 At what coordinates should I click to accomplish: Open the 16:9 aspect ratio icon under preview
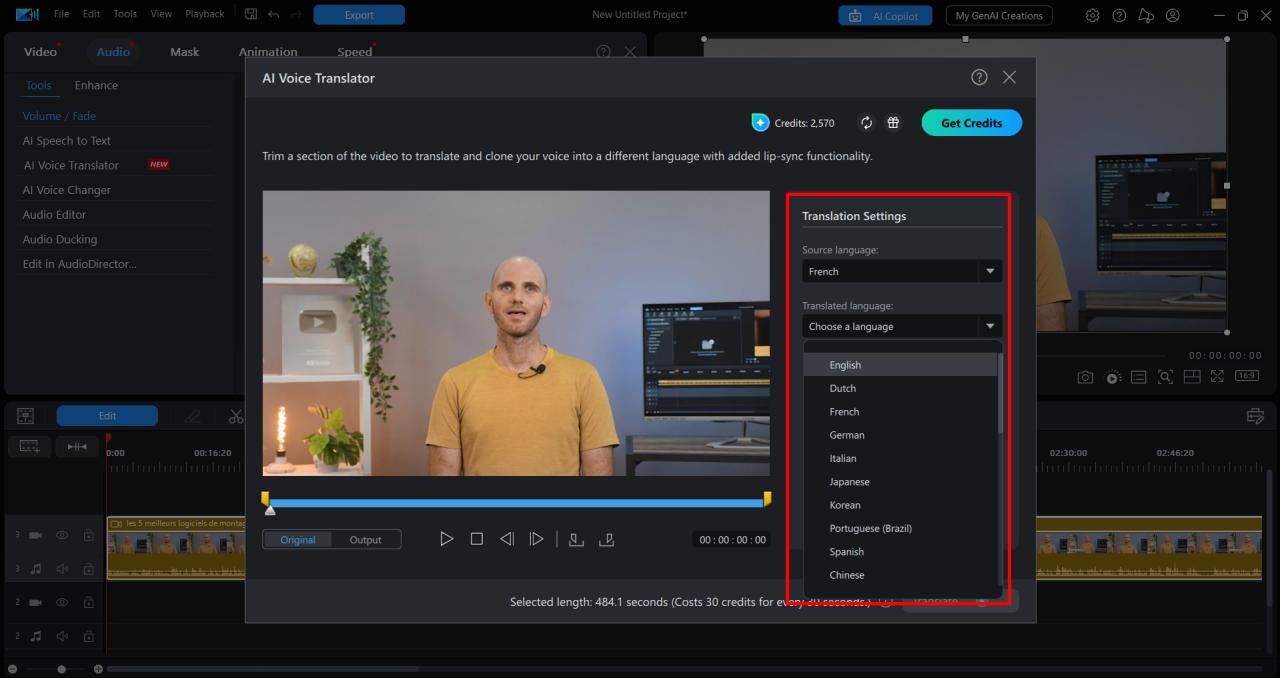click(1245, 376)
